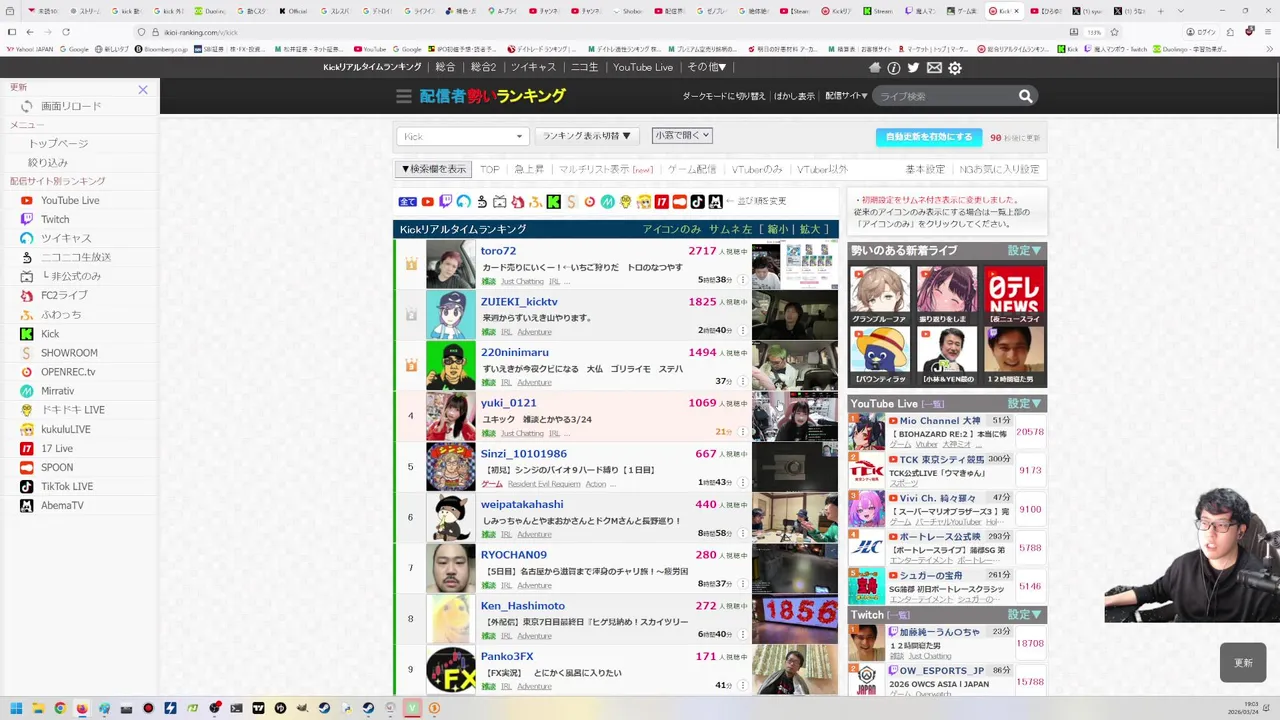Filter by the AbemaTV icon in filter row
Viewport: 1280px width, 720px height.
(x=715, y=202)
